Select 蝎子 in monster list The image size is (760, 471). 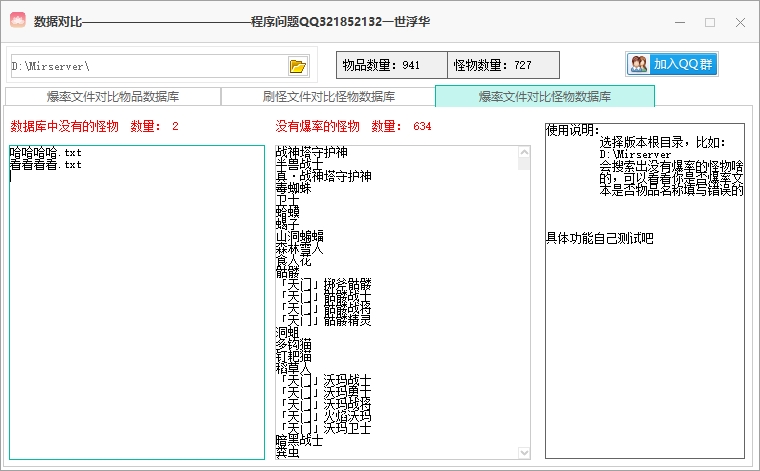(288, 224)
